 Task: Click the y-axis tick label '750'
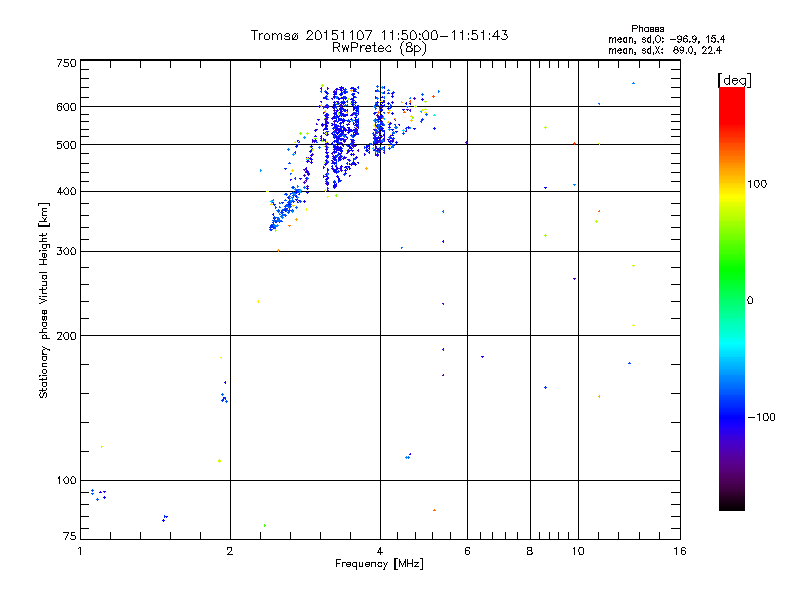pos(66,63)
